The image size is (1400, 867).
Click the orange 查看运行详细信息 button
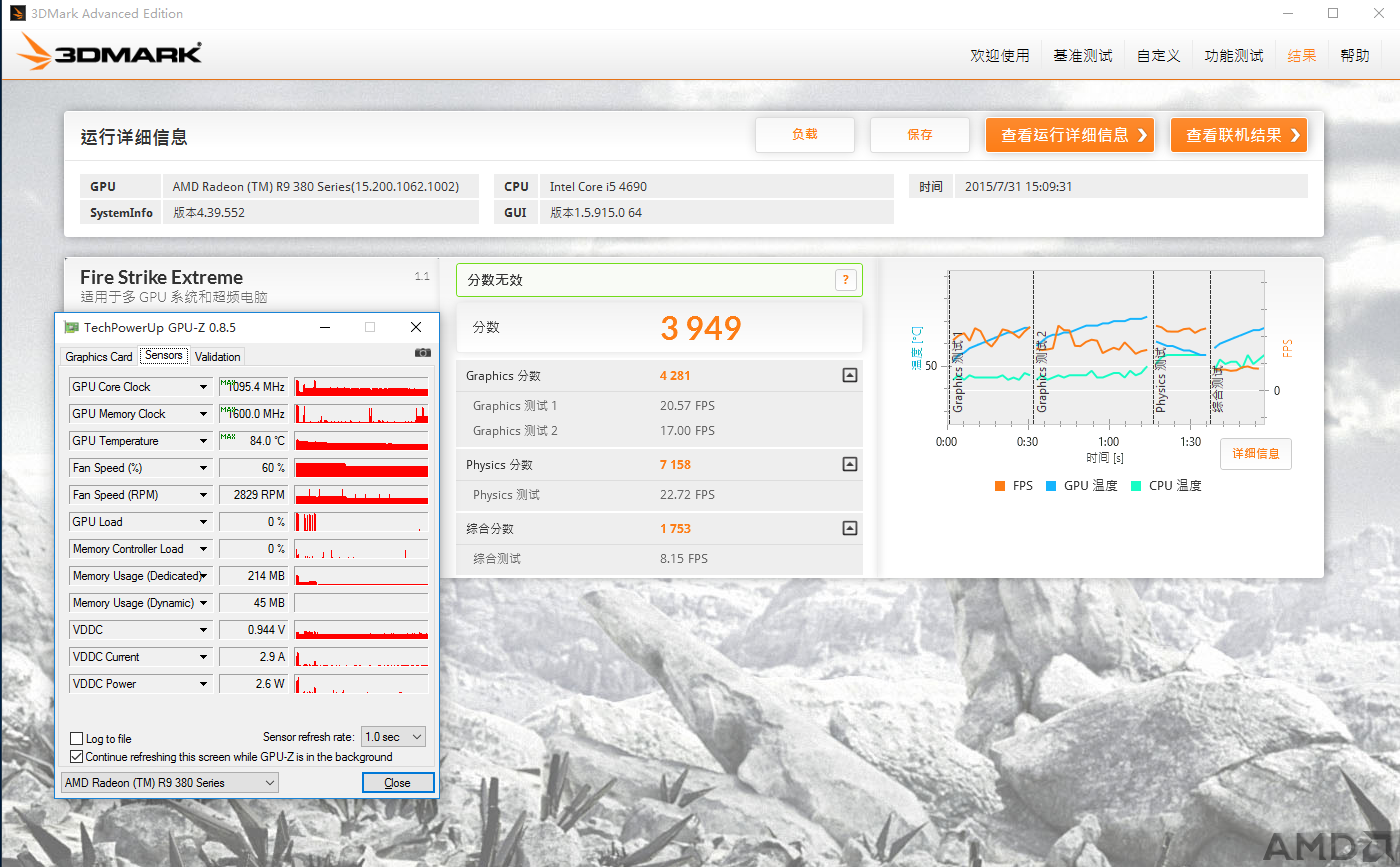[x=1070, y=135]
